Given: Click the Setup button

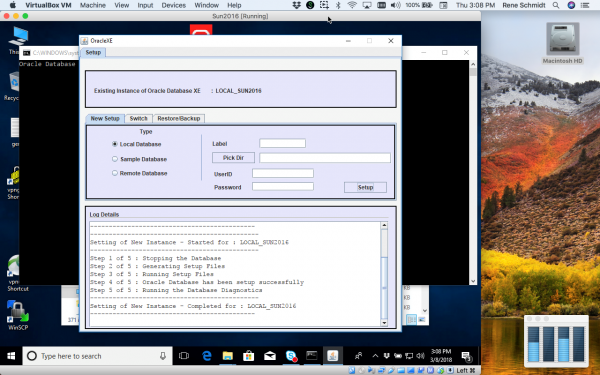Looking at the screenshot, I should (x=365, y=187).
